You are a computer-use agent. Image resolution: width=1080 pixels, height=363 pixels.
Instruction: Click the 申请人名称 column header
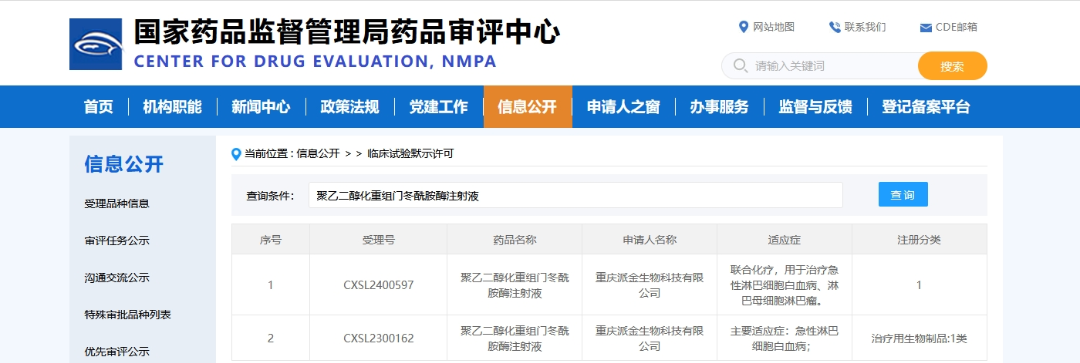(650, 240)
